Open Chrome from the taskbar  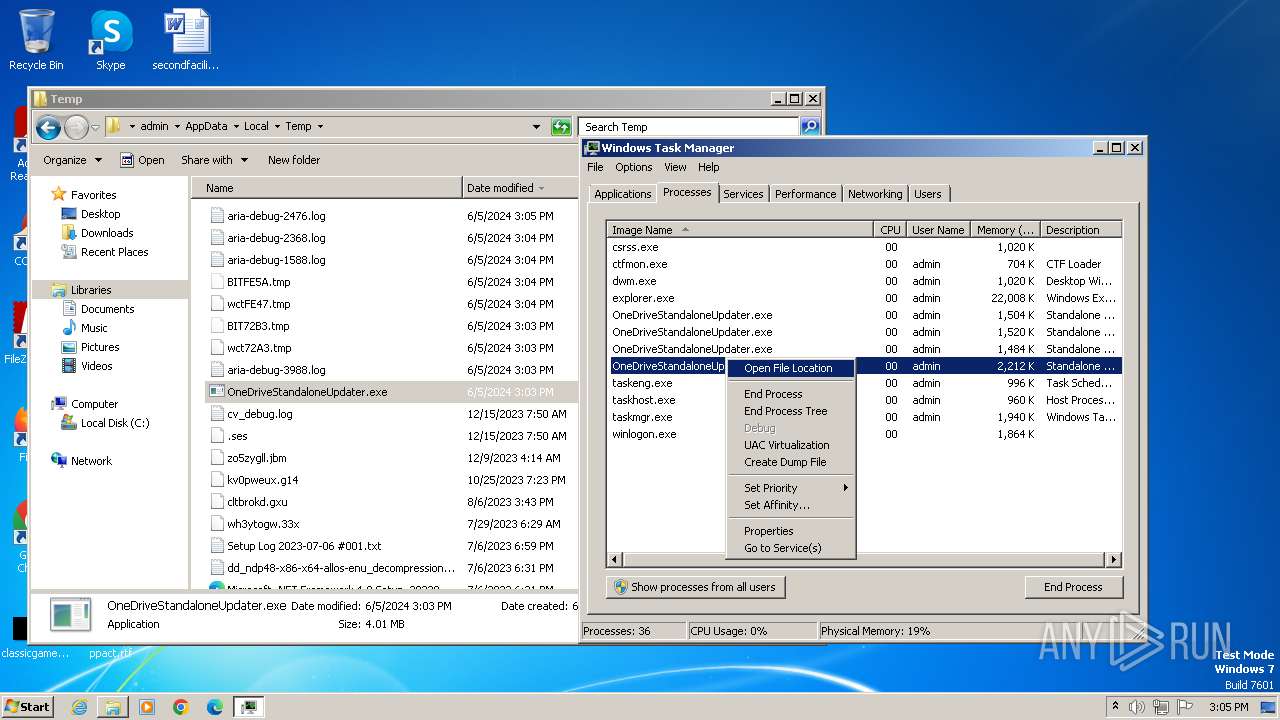181,707
